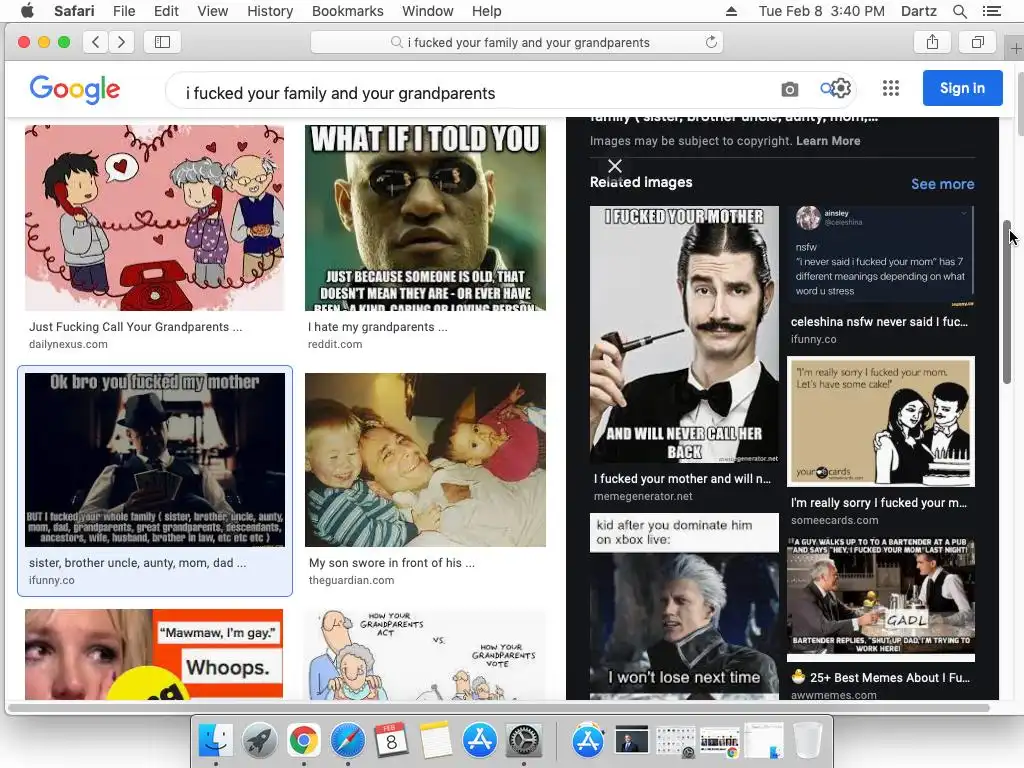
Task: Click the eject icon in menu bar
Action: (x=731, y=11)
